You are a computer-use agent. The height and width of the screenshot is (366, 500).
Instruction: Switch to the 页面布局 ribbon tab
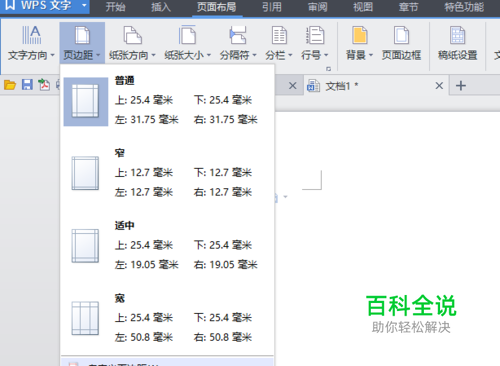(x=217, y=7)
